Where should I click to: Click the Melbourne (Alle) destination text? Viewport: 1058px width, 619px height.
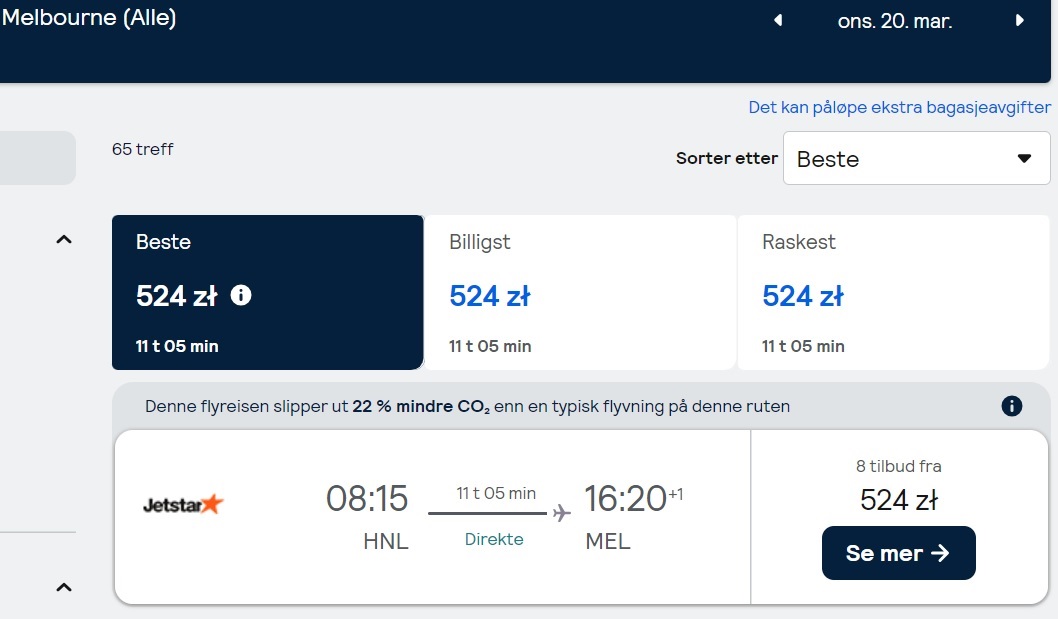pyautogui.click(x=89, y=18)
